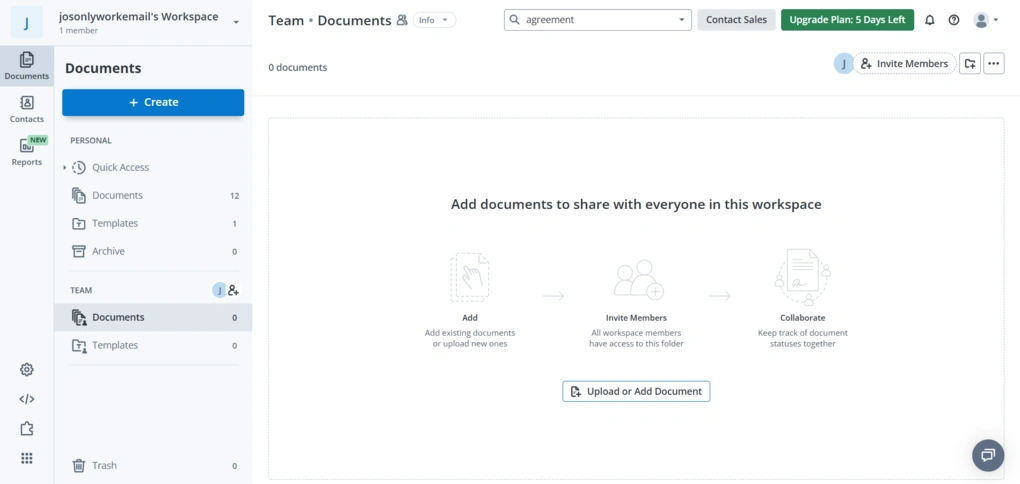Open the workspace switcher dropdown
The height and width of the screenshot is (484, 1020).
click(236, 21)
